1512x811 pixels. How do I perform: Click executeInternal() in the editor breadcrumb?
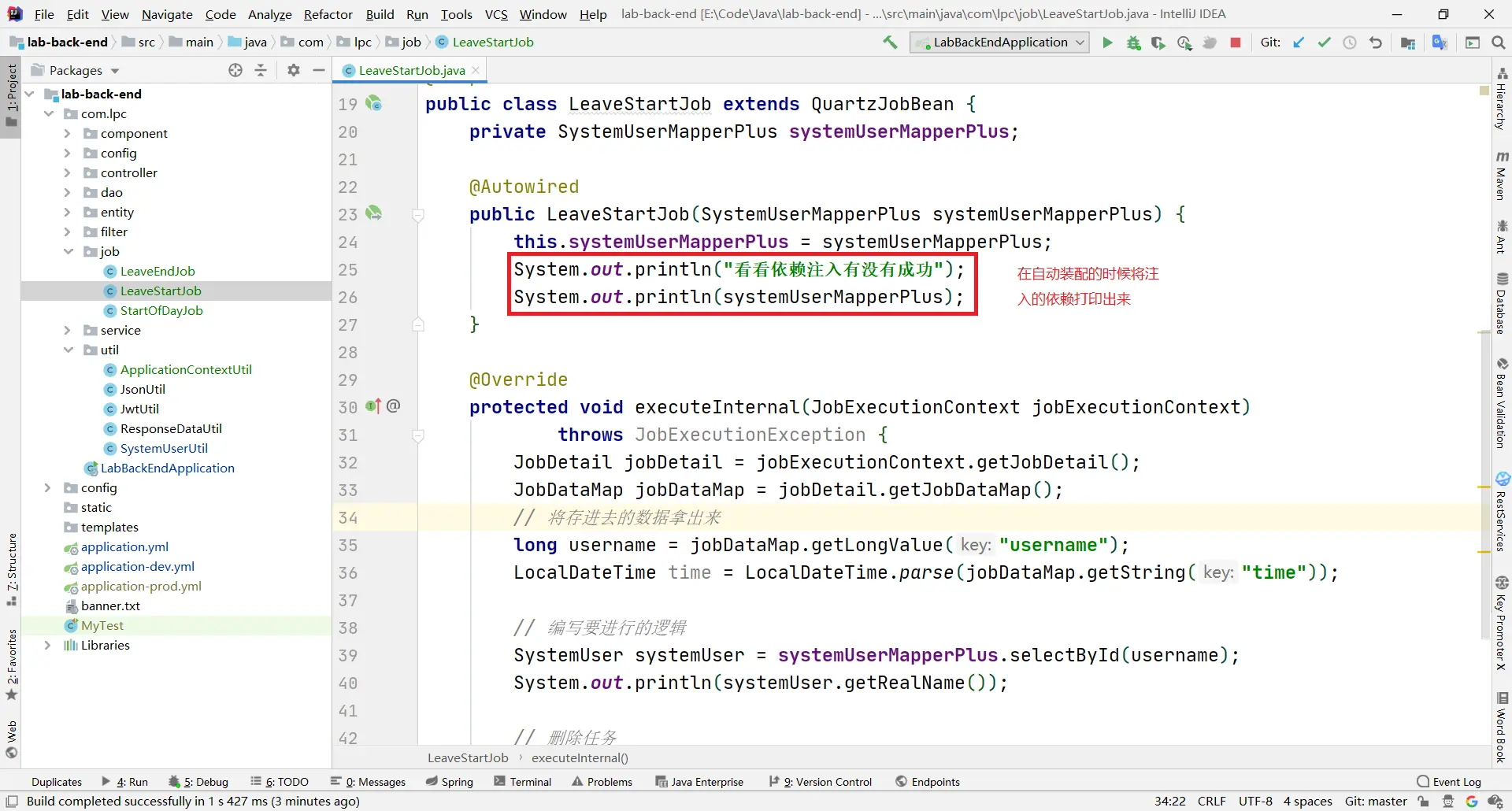click(580, 758)
